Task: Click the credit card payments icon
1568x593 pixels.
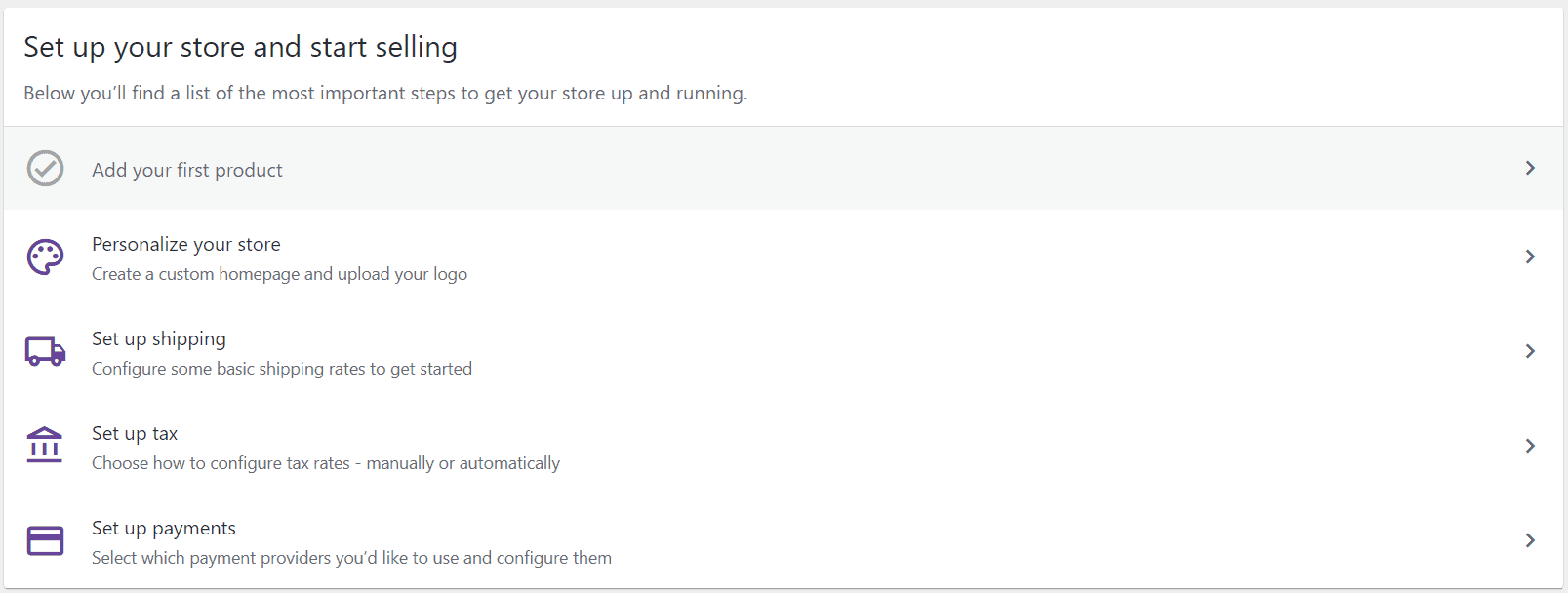Action: pos(45,540)
